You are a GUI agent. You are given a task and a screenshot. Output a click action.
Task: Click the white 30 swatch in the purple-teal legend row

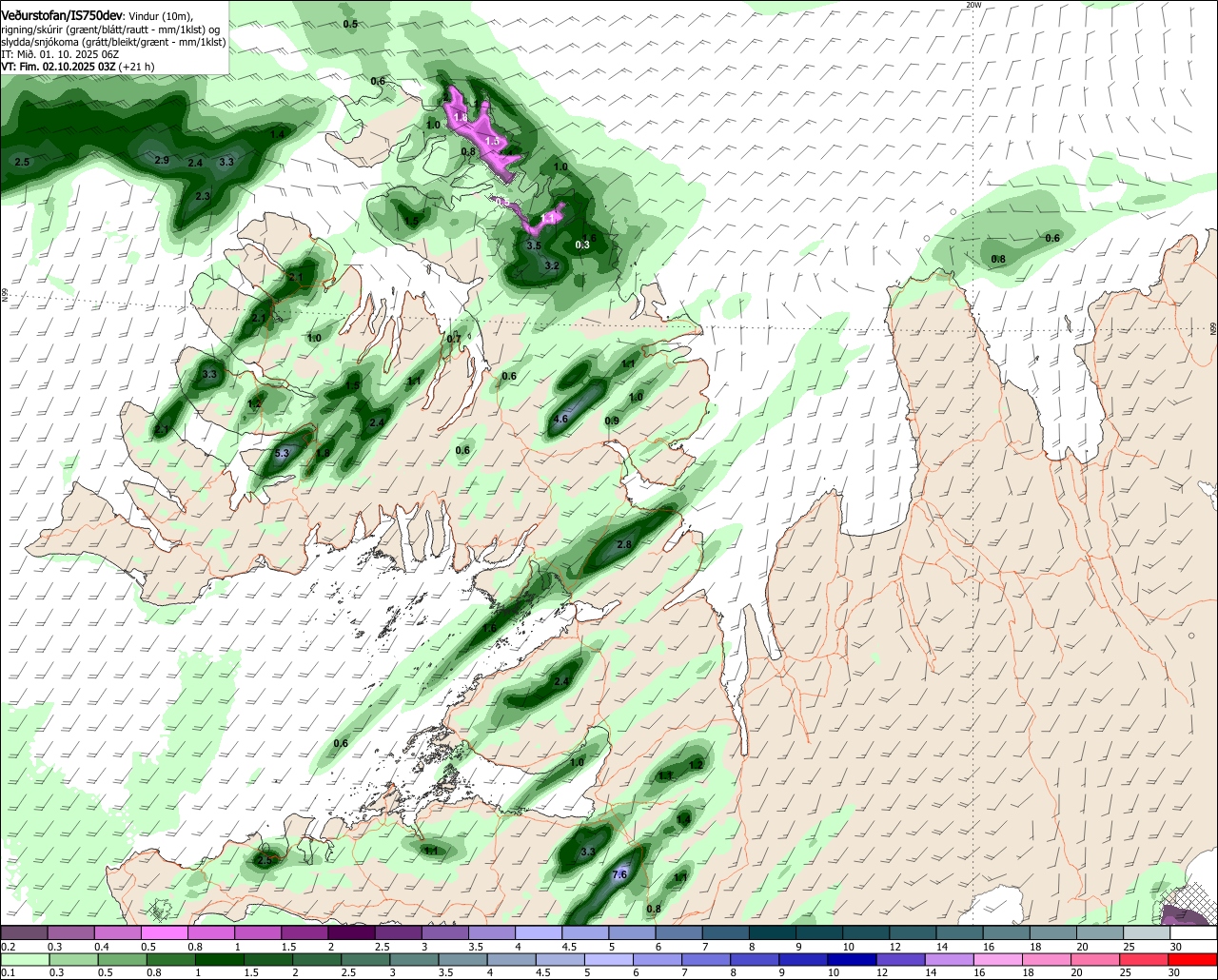tap(1194, 933)
